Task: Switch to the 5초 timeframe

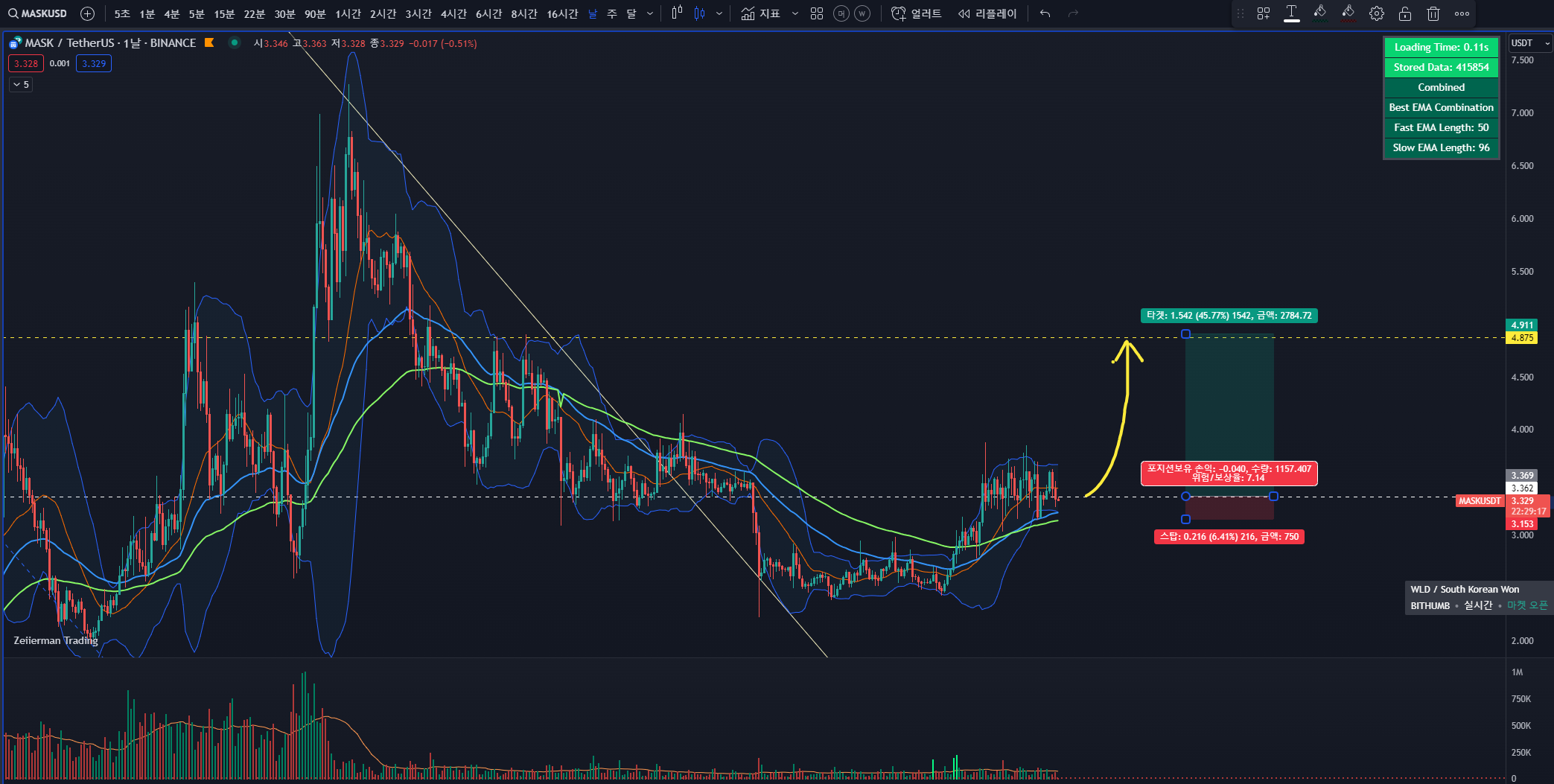Action: click(x=122, y=13)
